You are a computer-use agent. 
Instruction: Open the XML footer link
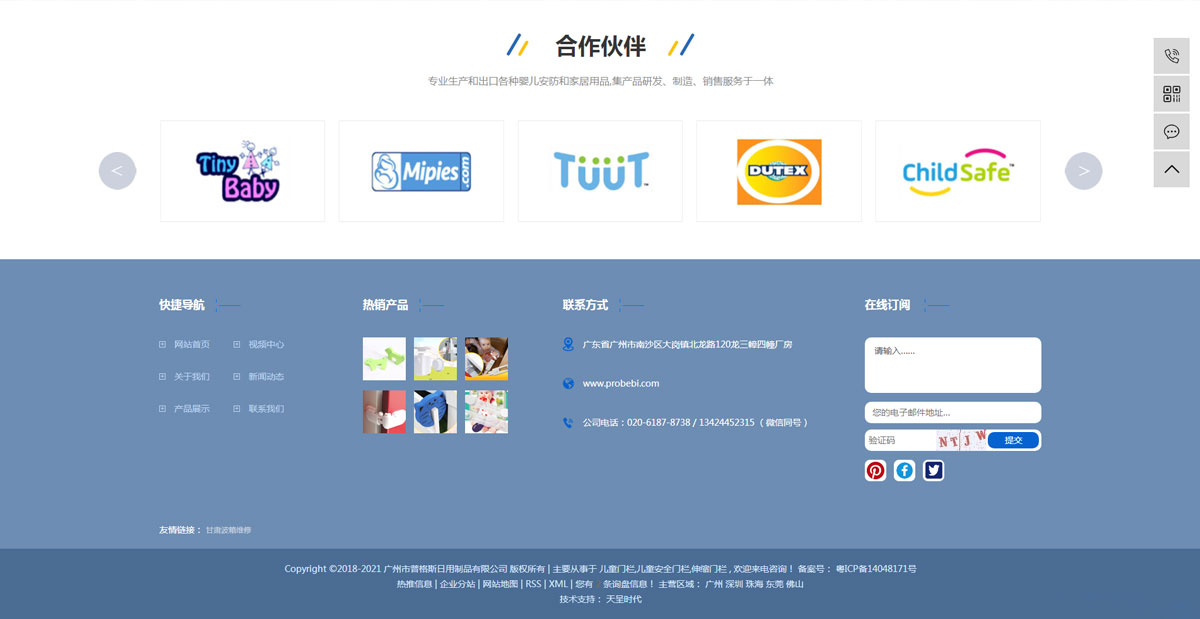tap(558, 584)
